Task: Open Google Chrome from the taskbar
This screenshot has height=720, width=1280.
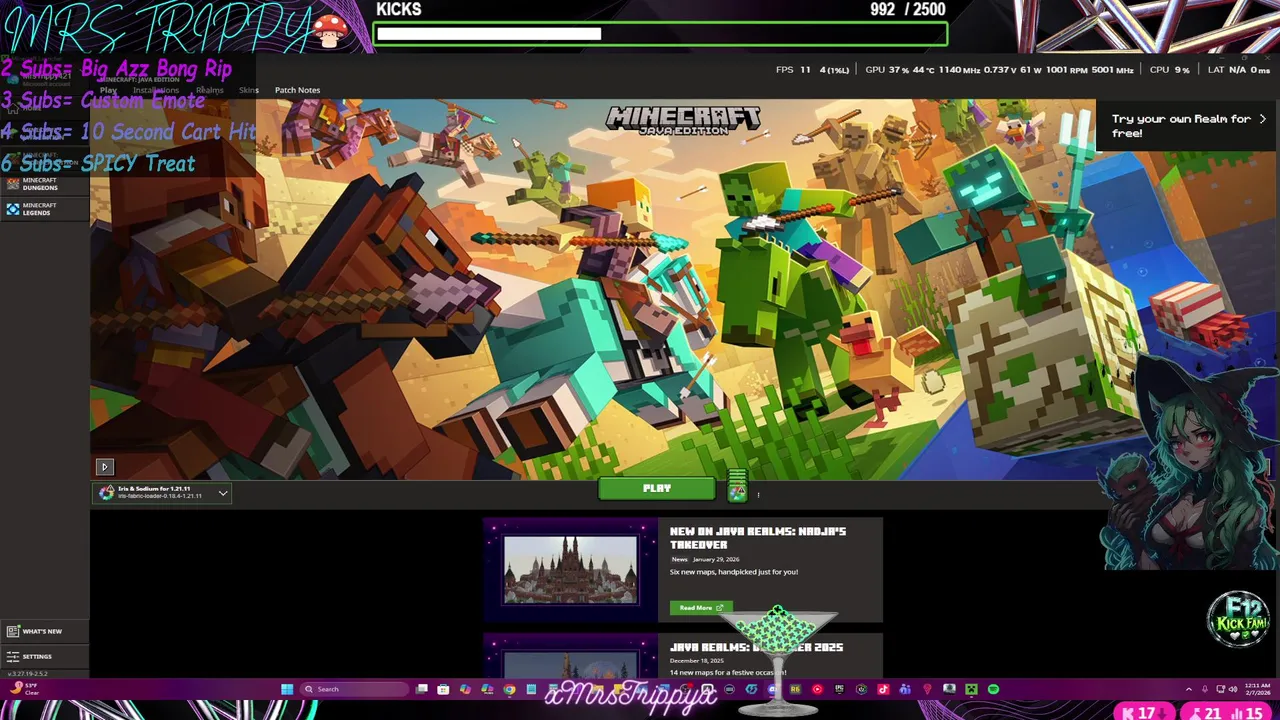Action: click(x=509, y=689)
